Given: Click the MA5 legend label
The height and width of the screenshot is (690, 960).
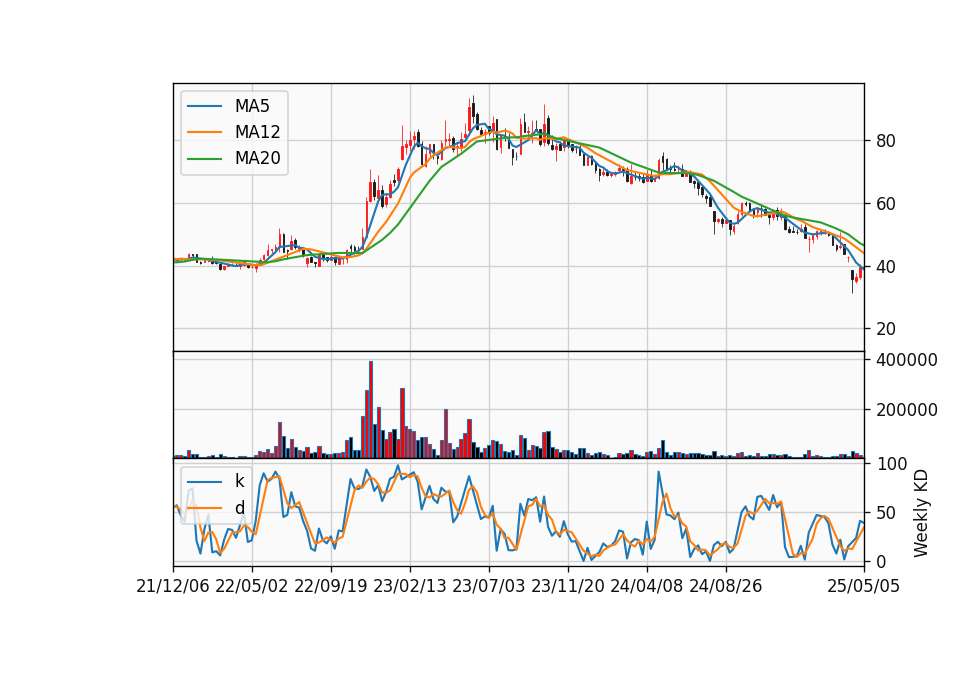Looking at the screenshot, I should tap(252, 106).
